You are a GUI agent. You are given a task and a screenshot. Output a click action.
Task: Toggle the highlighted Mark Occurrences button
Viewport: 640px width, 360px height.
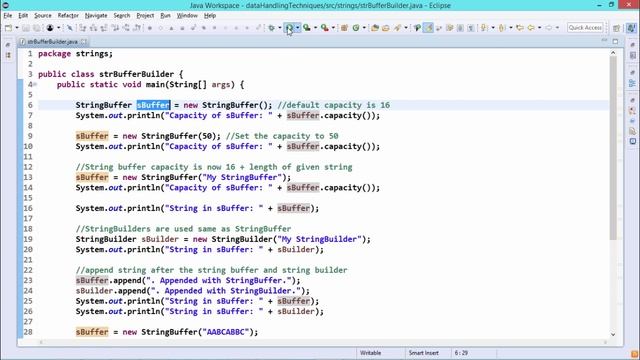[428, 28]
